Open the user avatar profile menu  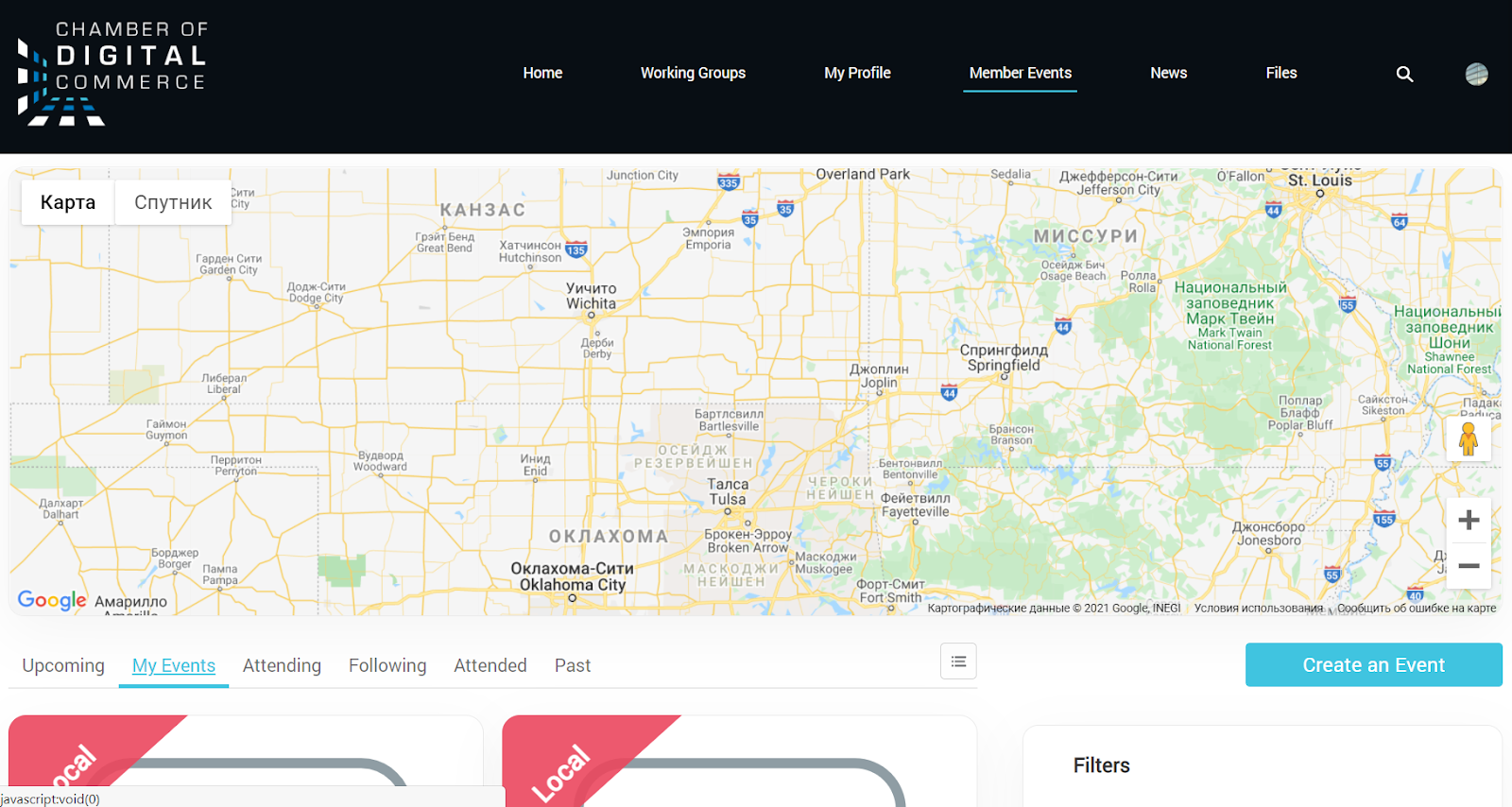(1477, 74)
